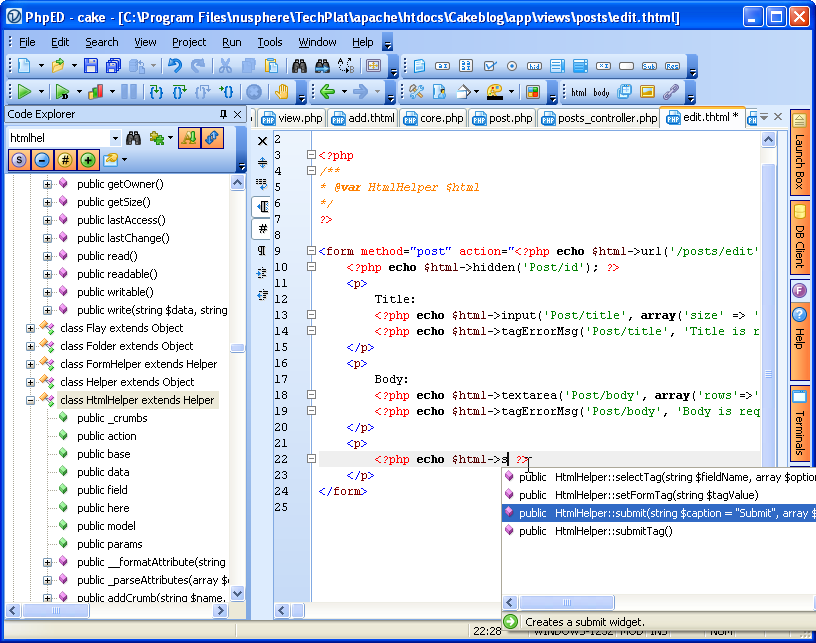Open the Terminals side panel
This screenshot has width=816, height=643.
coord(799,423)
